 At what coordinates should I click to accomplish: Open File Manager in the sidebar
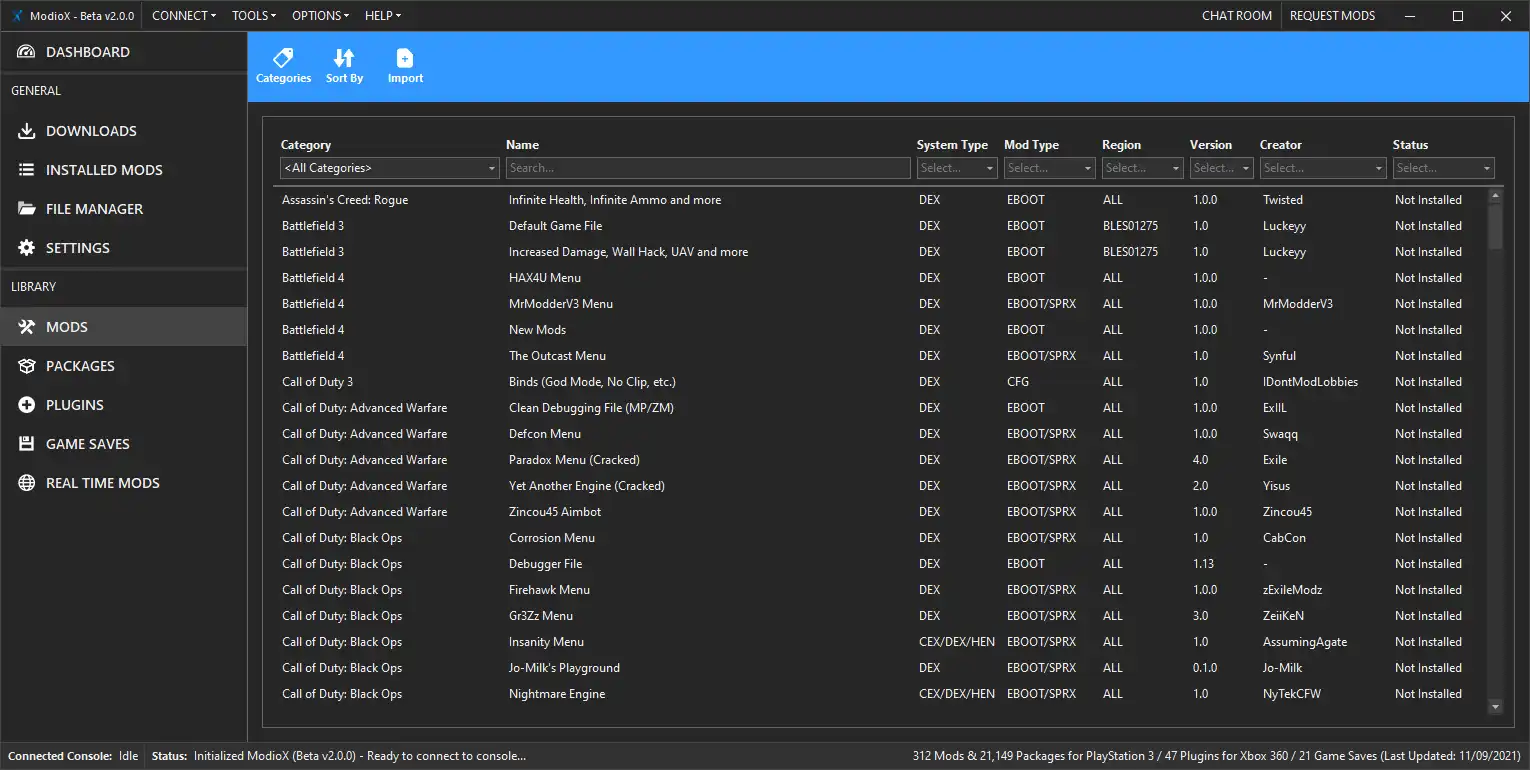pos(94,209)
